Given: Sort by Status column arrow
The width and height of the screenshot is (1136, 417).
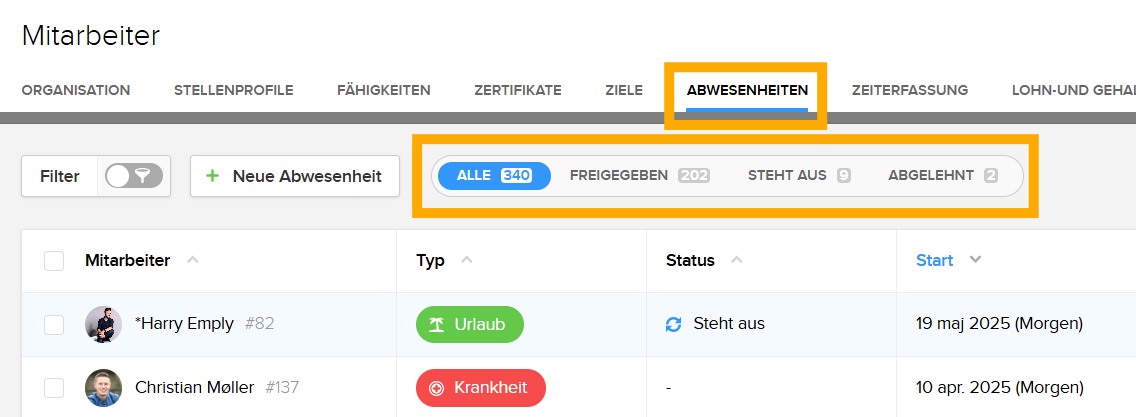Looking at the screenshot, I should [736, 261].
